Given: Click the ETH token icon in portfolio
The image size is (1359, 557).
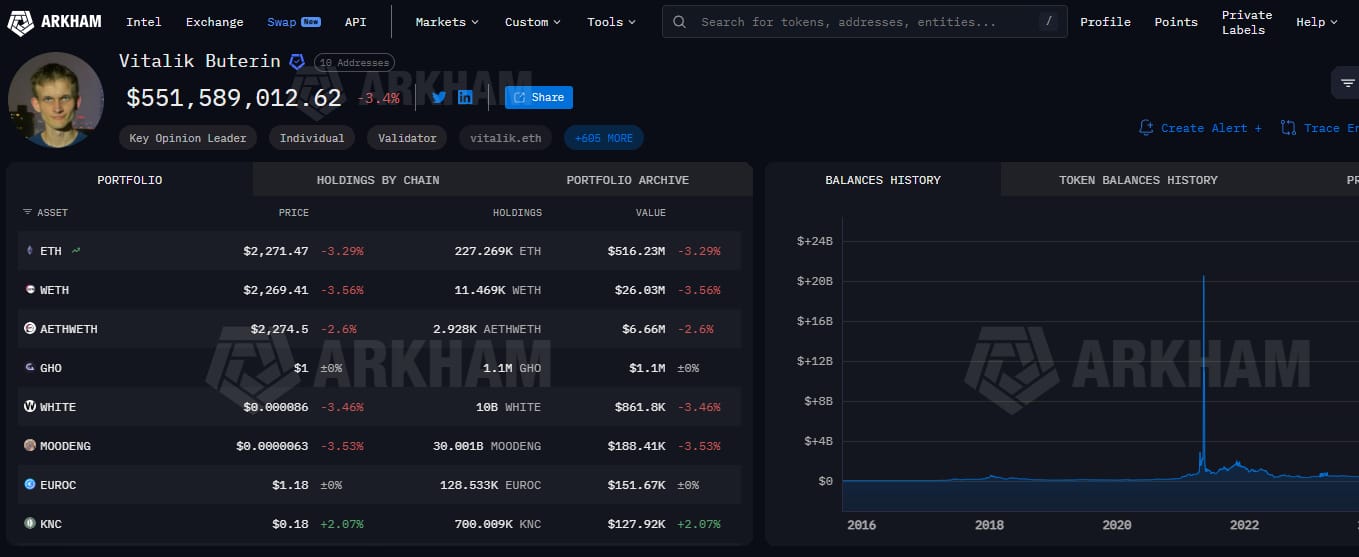Looking at the screenshot, I should click(x=29, y=251).
